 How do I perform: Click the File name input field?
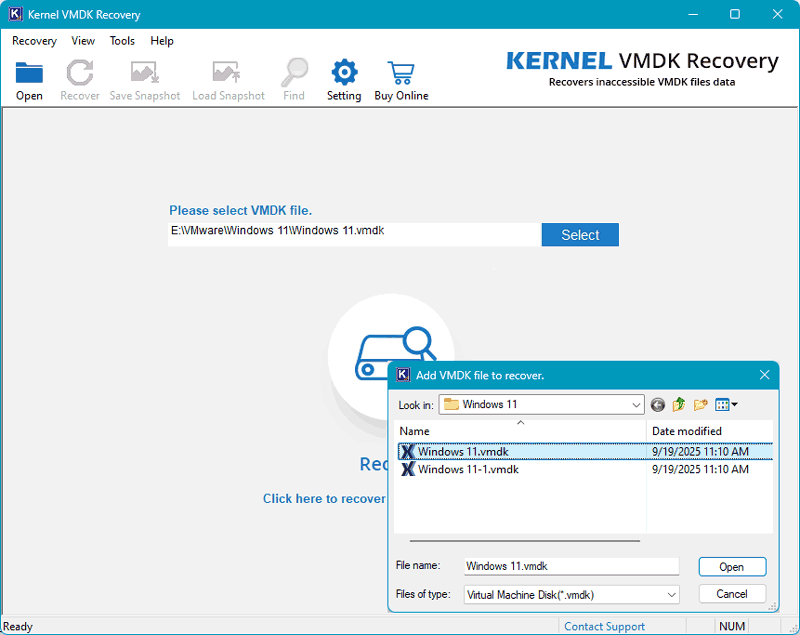[x=570, y=566]
